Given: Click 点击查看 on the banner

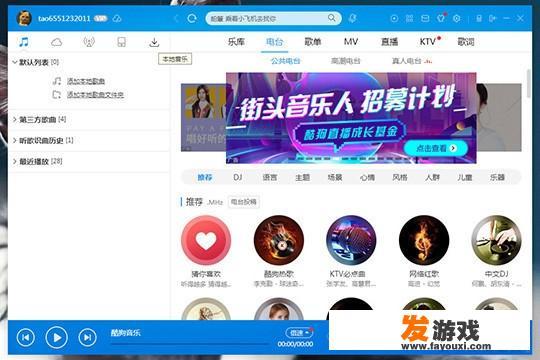Looking at the screenshot, I should pos(436,148).
